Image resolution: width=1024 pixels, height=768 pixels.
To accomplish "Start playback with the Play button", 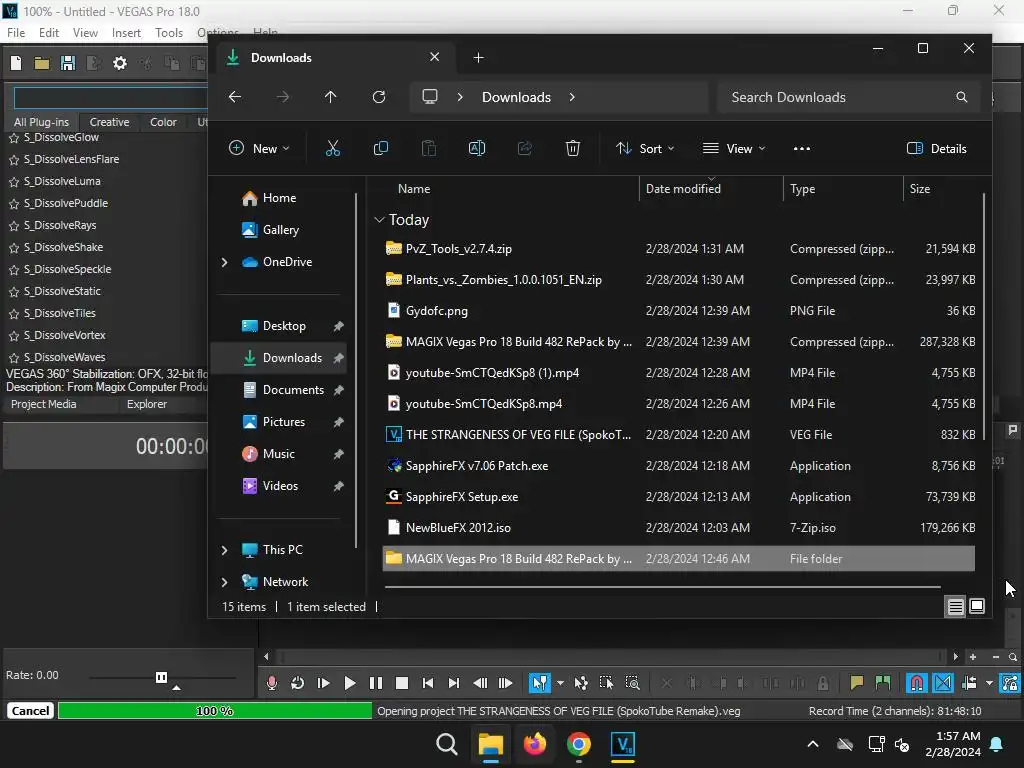I will coord(349,683).
